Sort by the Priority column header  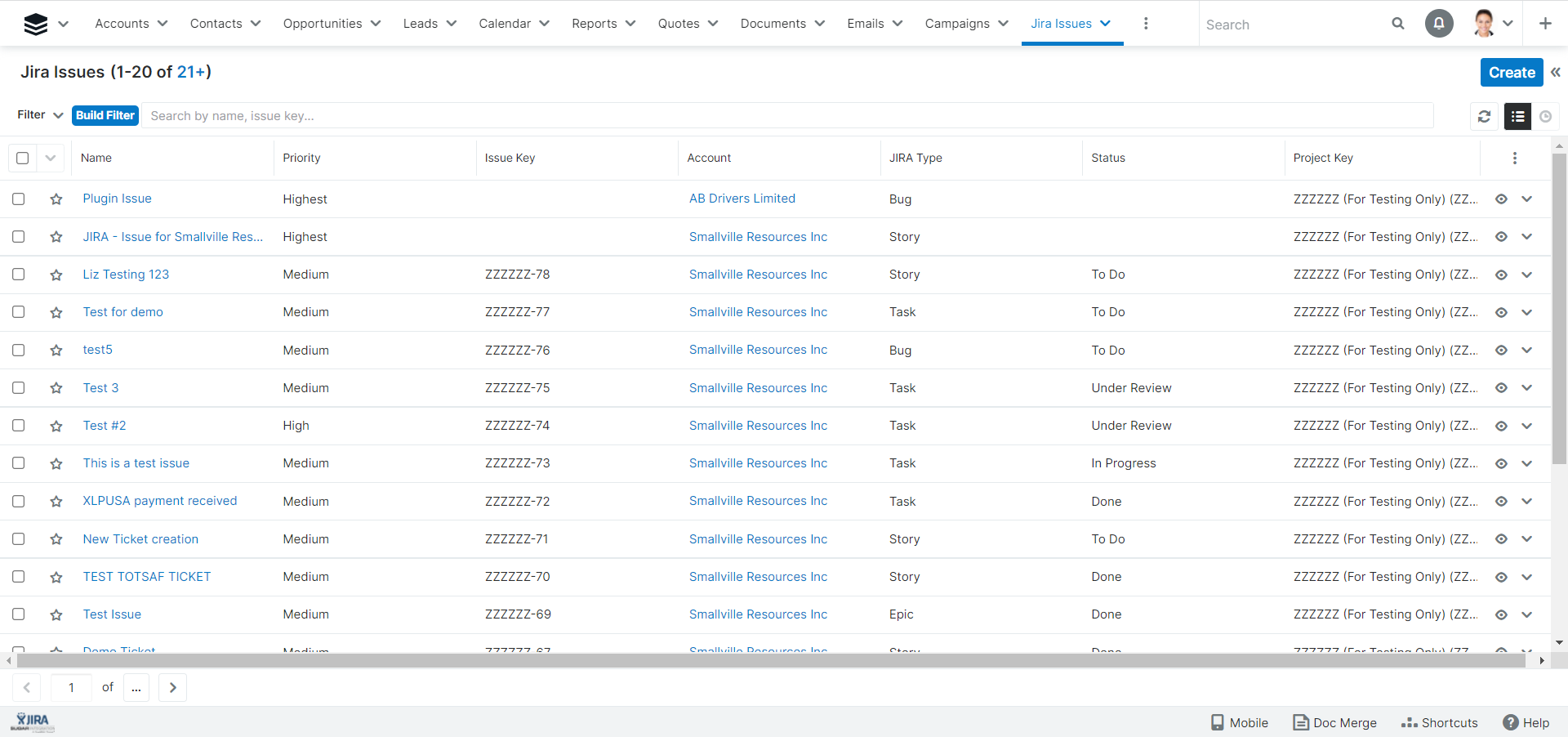click(x=301, y=158)
